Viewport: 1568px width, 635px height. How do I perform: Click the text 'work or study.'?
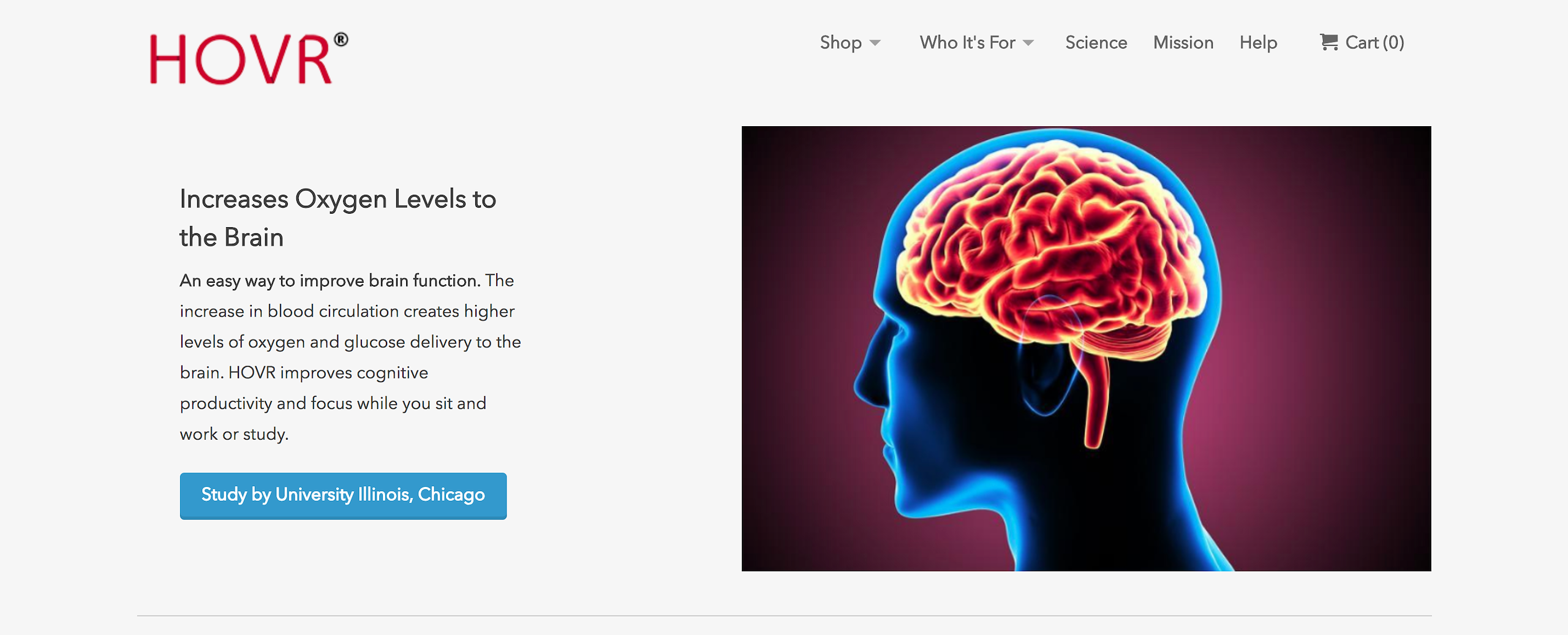point(234,434)
